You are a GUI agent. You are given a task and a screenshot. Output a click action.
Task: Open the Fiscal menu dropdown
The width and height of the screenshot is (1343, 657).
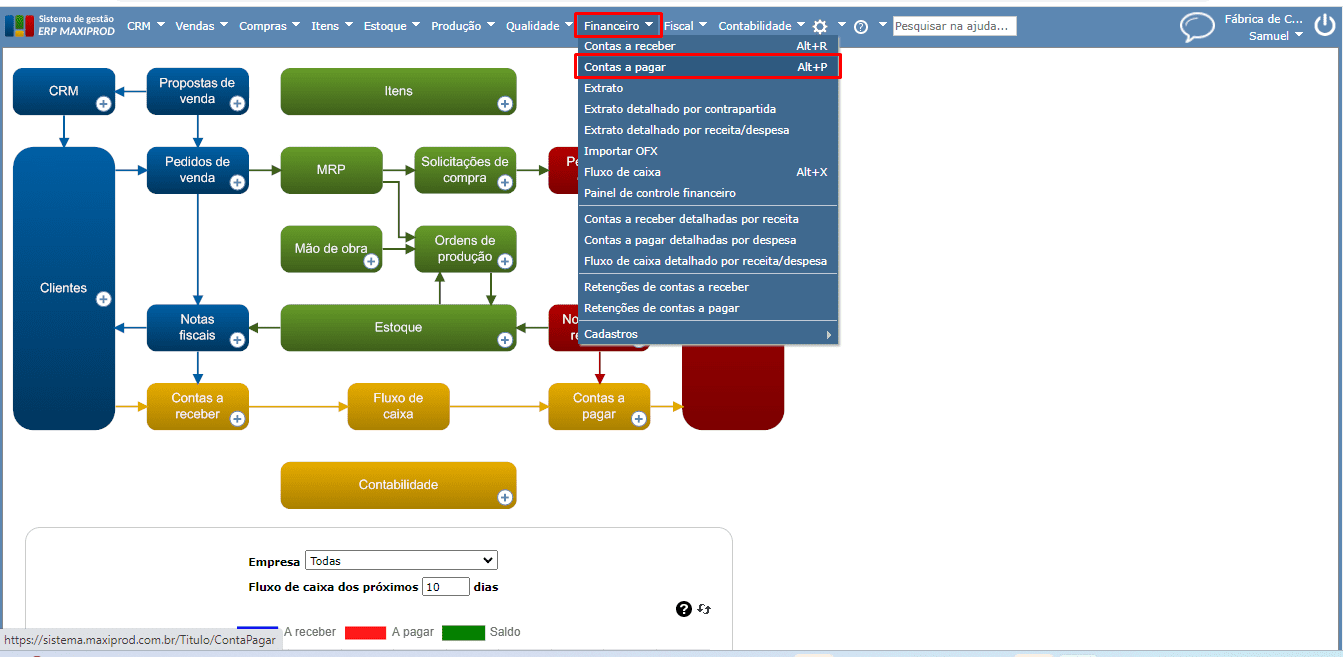(x=685, y=26)
